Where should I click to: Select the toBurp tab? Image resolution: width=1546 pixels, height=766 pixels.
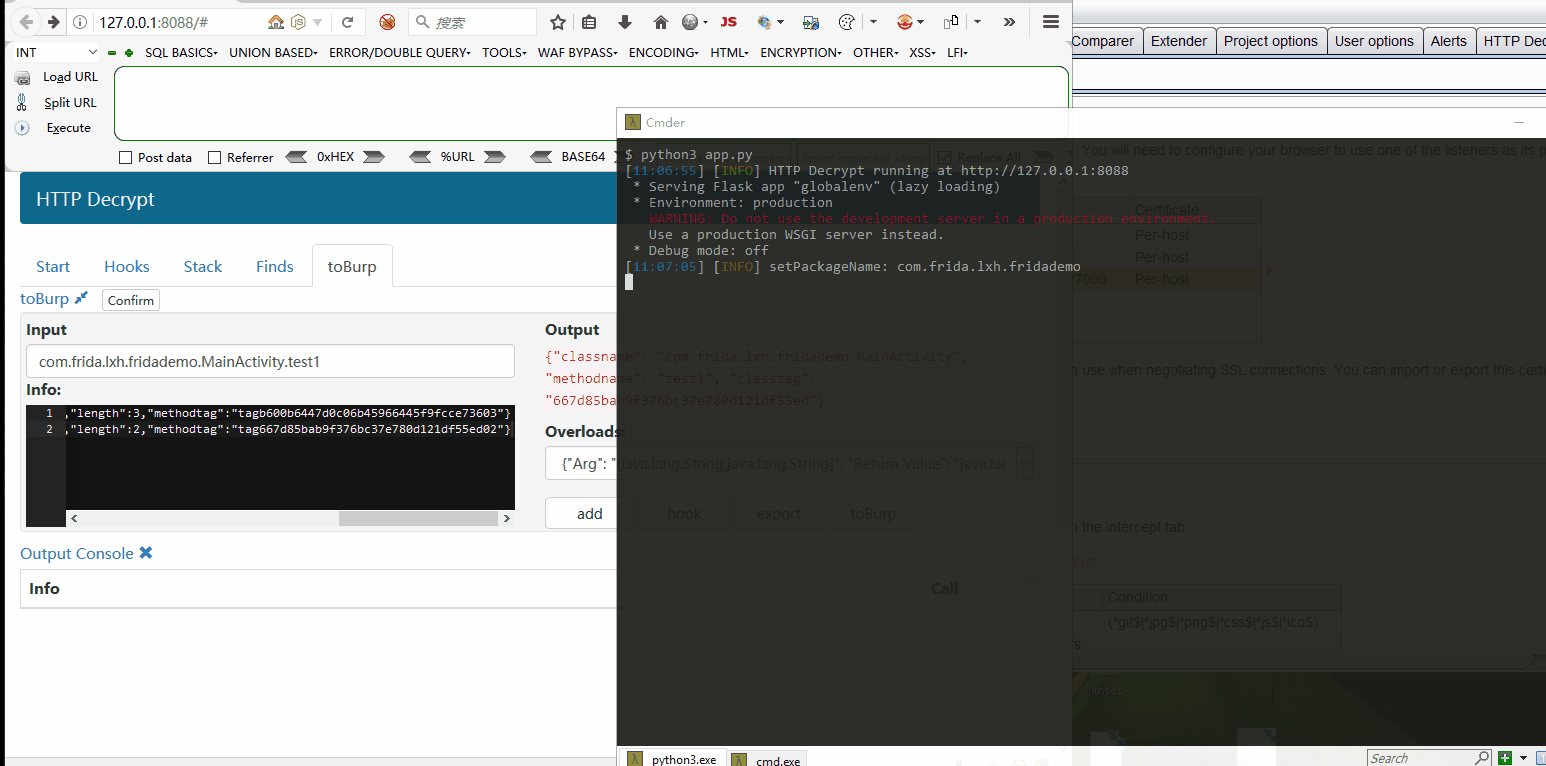tap(352, 266)
